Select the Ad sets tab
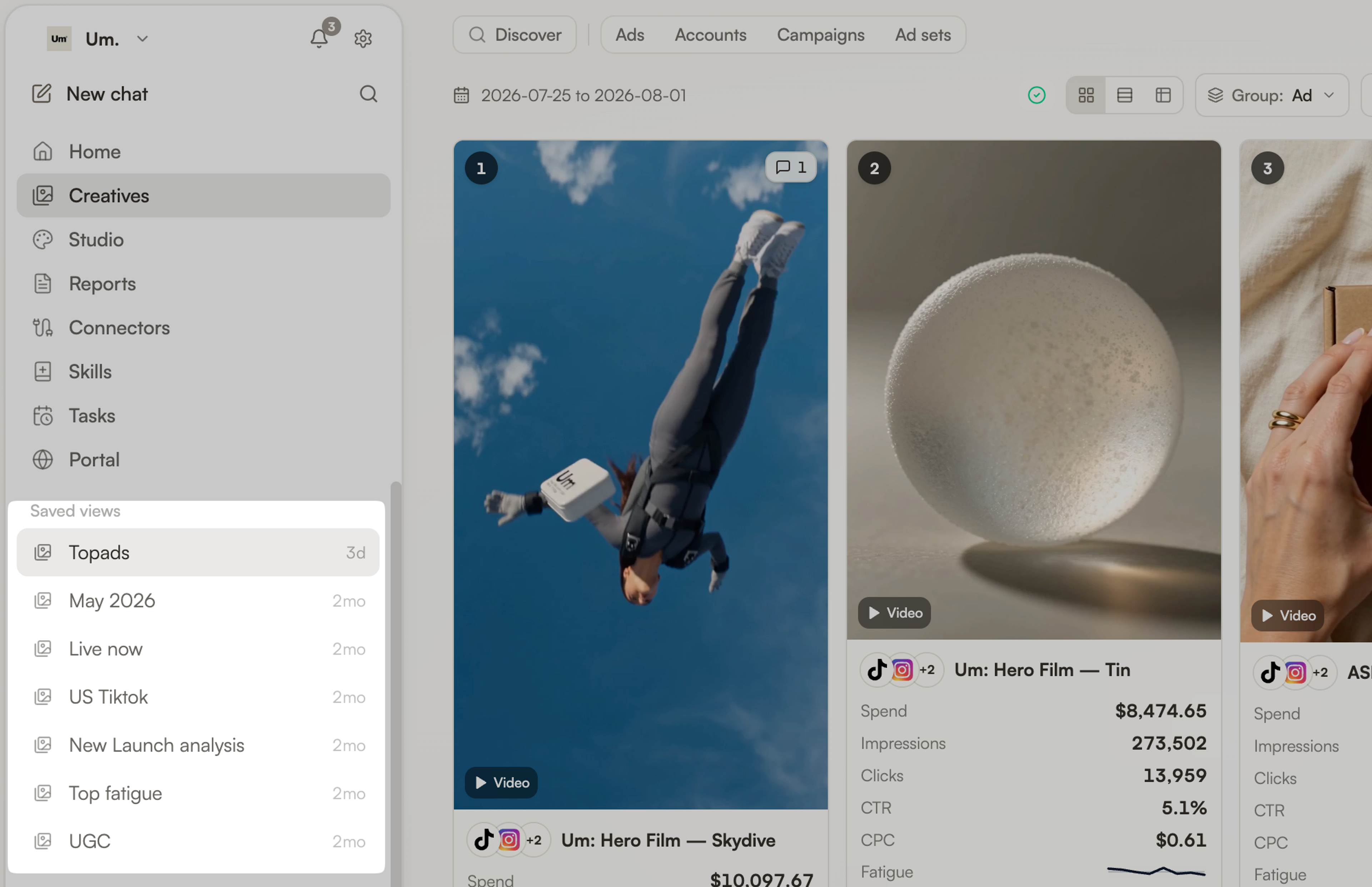This screenshot has width=1372, height=887. (922, 35)
